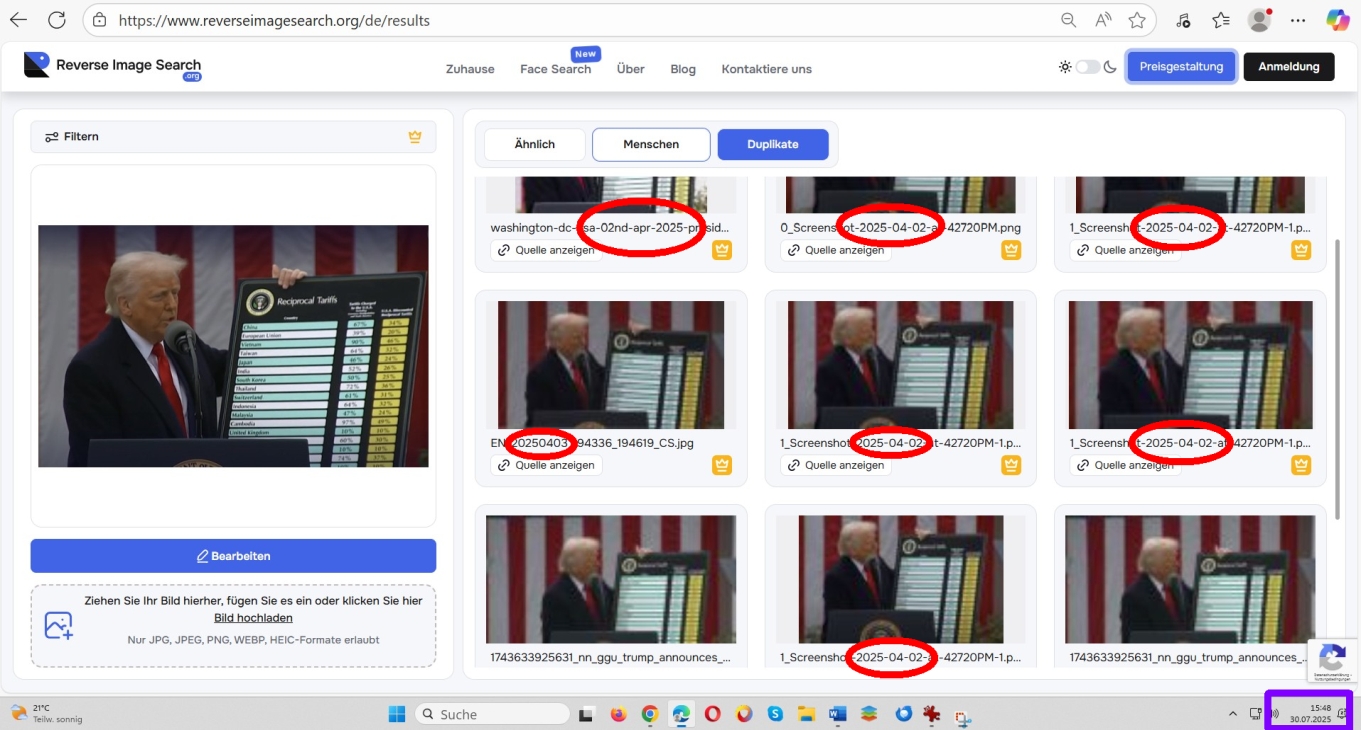The height and width of the screenshot is (730, 1361).
Task: Expand the Filtern filter panel
Action: [233, 137]
